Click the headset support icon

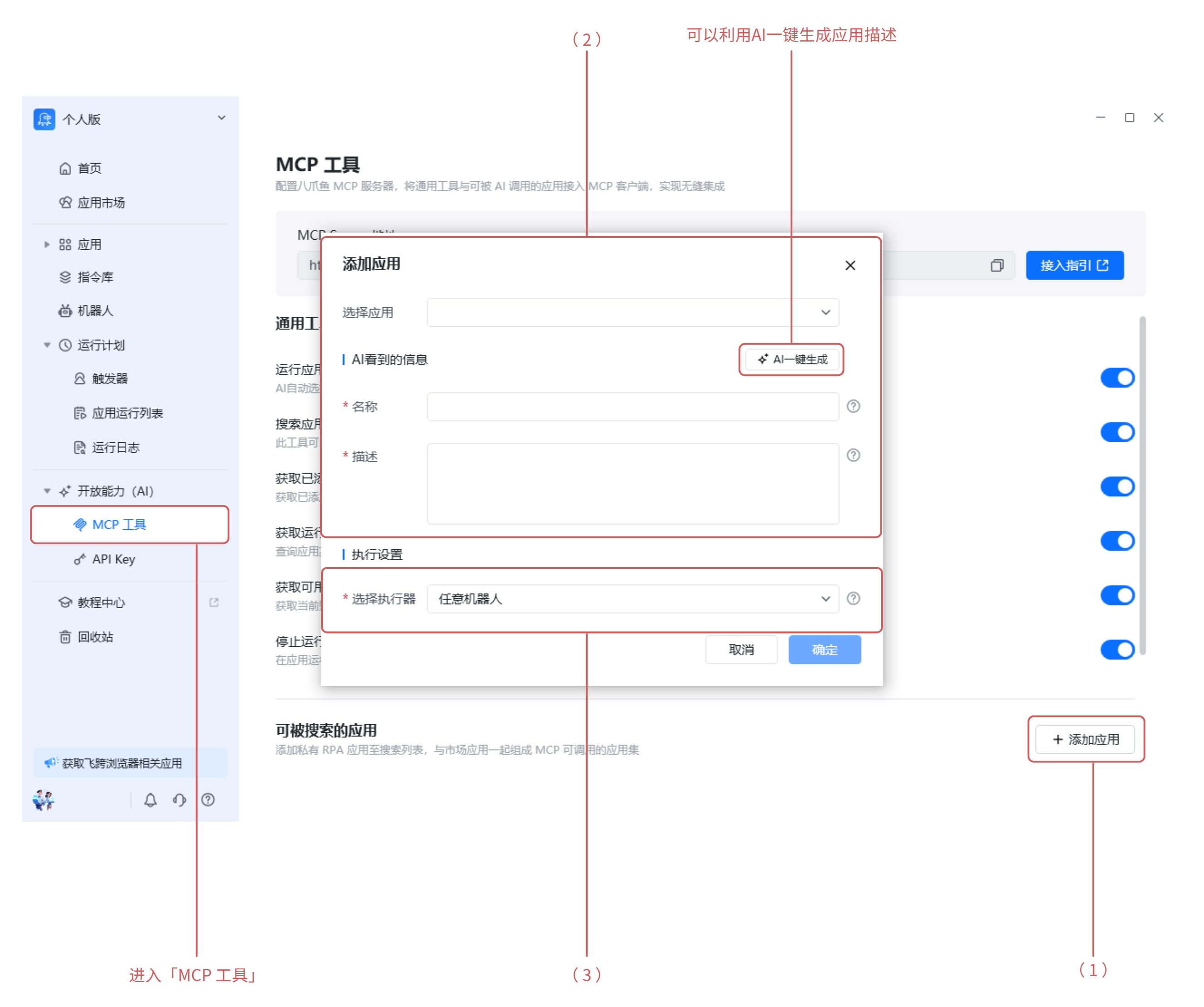point(180,801)
